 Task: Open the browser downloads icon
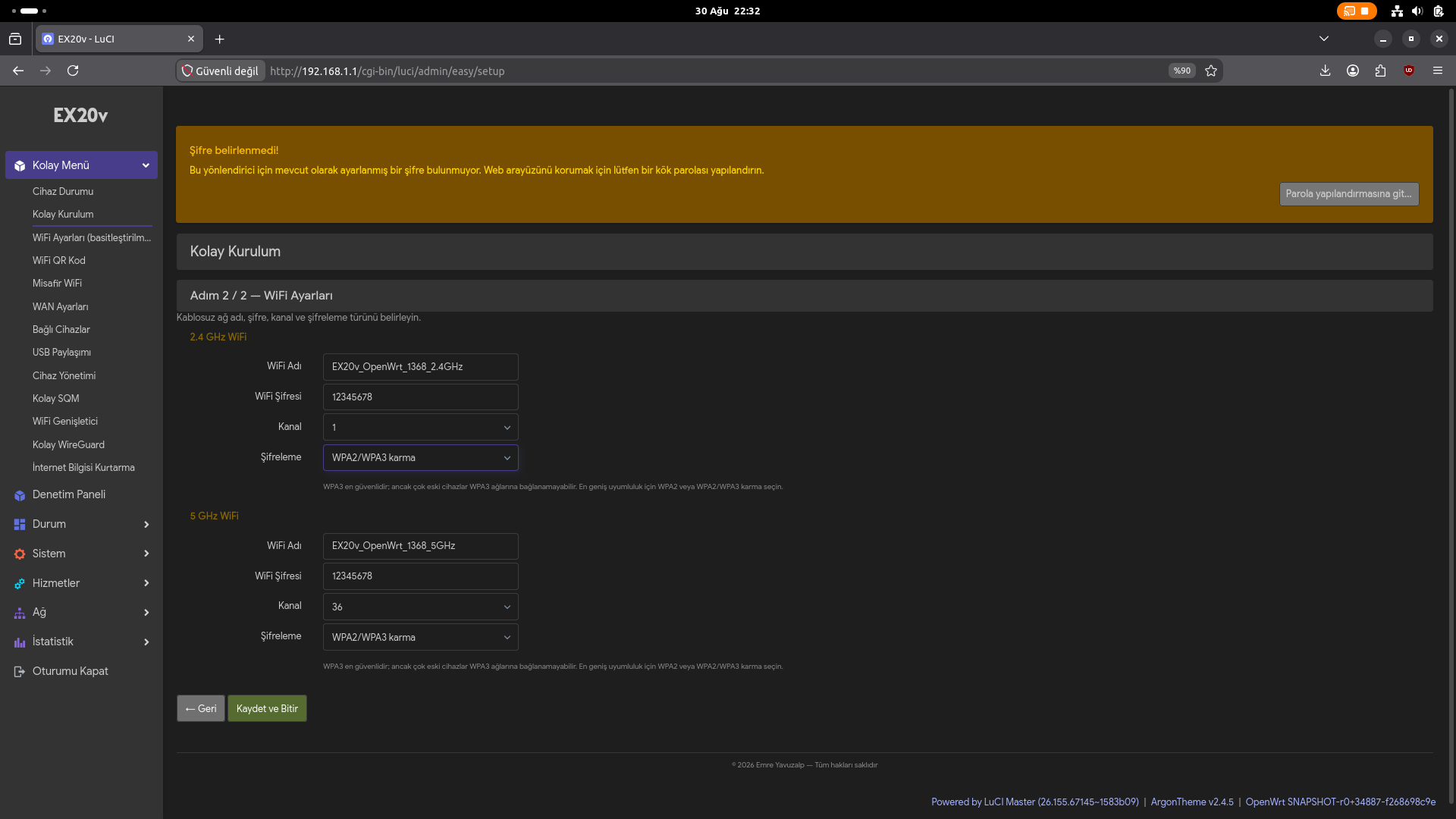pyautogui.click(x=1325, y=71)
